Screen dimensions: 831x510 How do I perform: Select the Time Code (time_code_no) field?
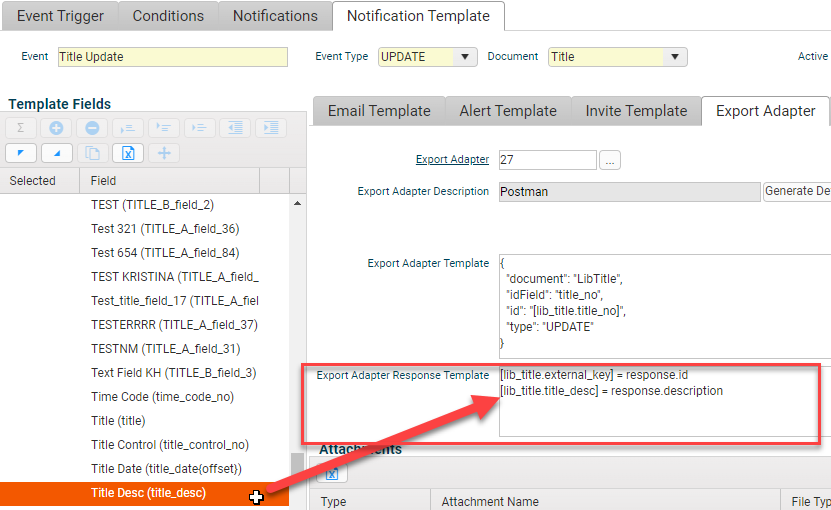(162, 397)
